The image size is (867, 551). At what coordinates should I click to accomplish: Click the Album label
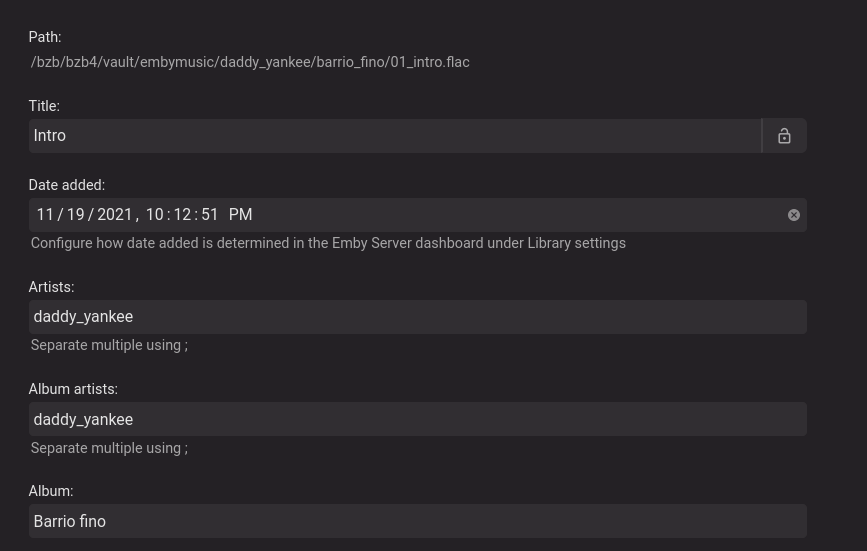51,491
